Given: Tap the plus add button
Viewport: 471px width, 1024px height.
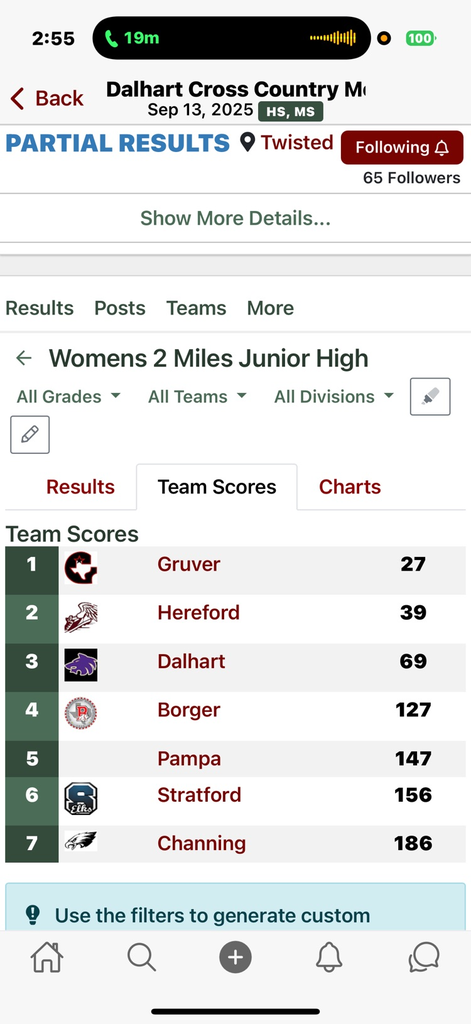Looking at the screenshot, I should point(235,958).
